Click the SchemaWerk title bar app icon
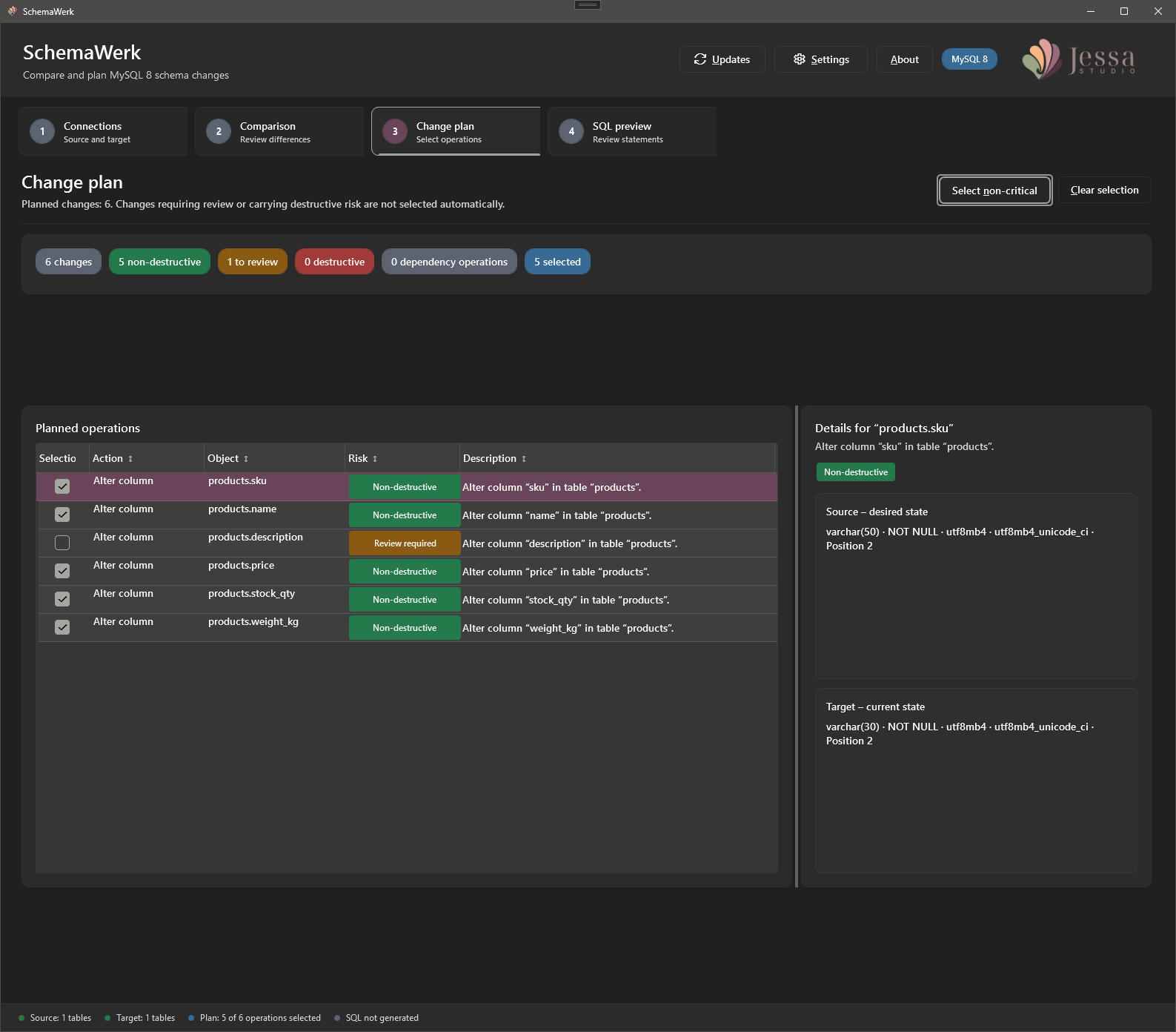This screenshot has width=1176, height=1032. coord(12,11)
